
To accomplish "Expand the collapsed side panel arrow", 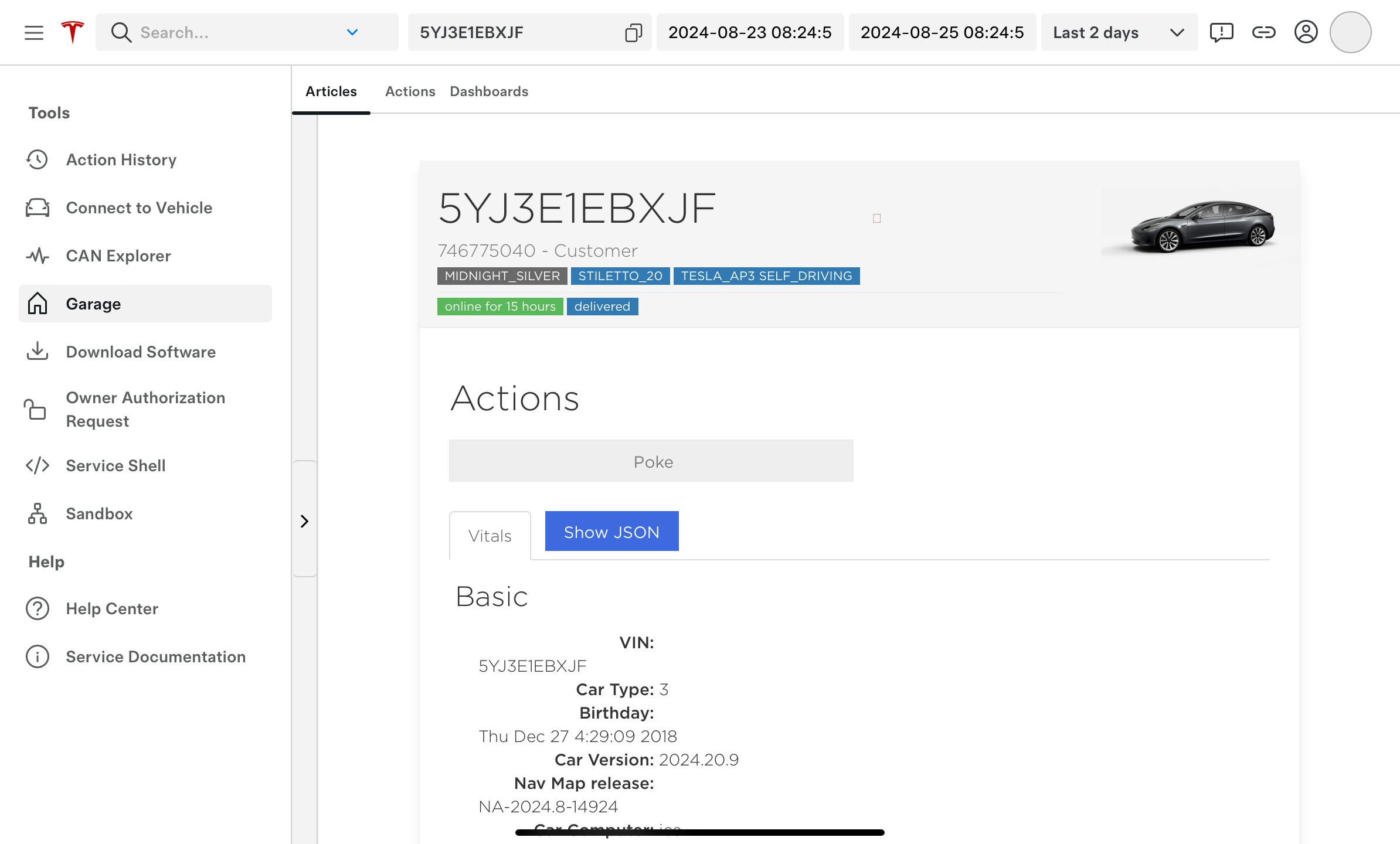I will (x=304, y=521).
